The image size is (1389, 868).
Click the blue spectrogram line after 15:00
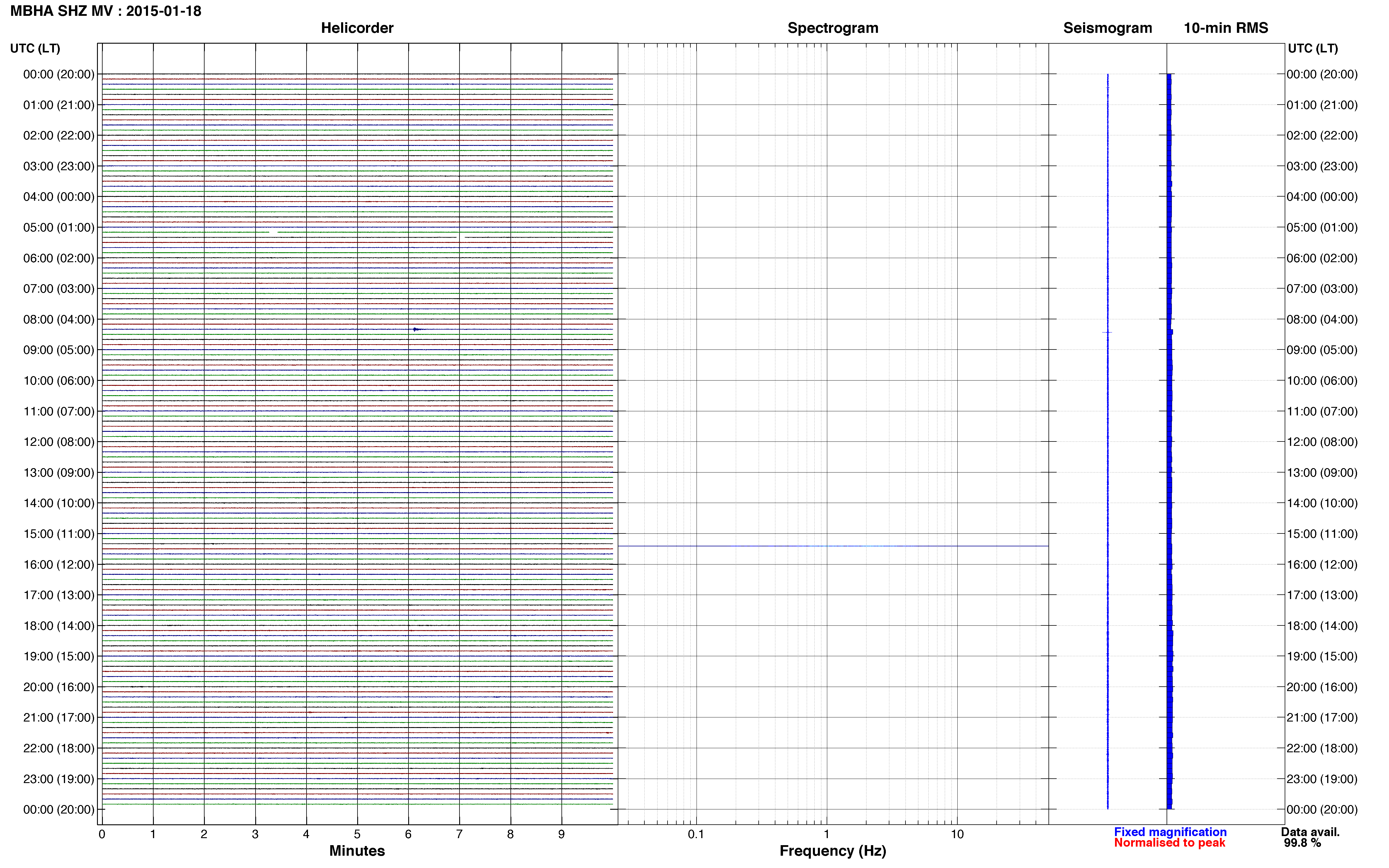pyautogui.click(x=833, y=546)
